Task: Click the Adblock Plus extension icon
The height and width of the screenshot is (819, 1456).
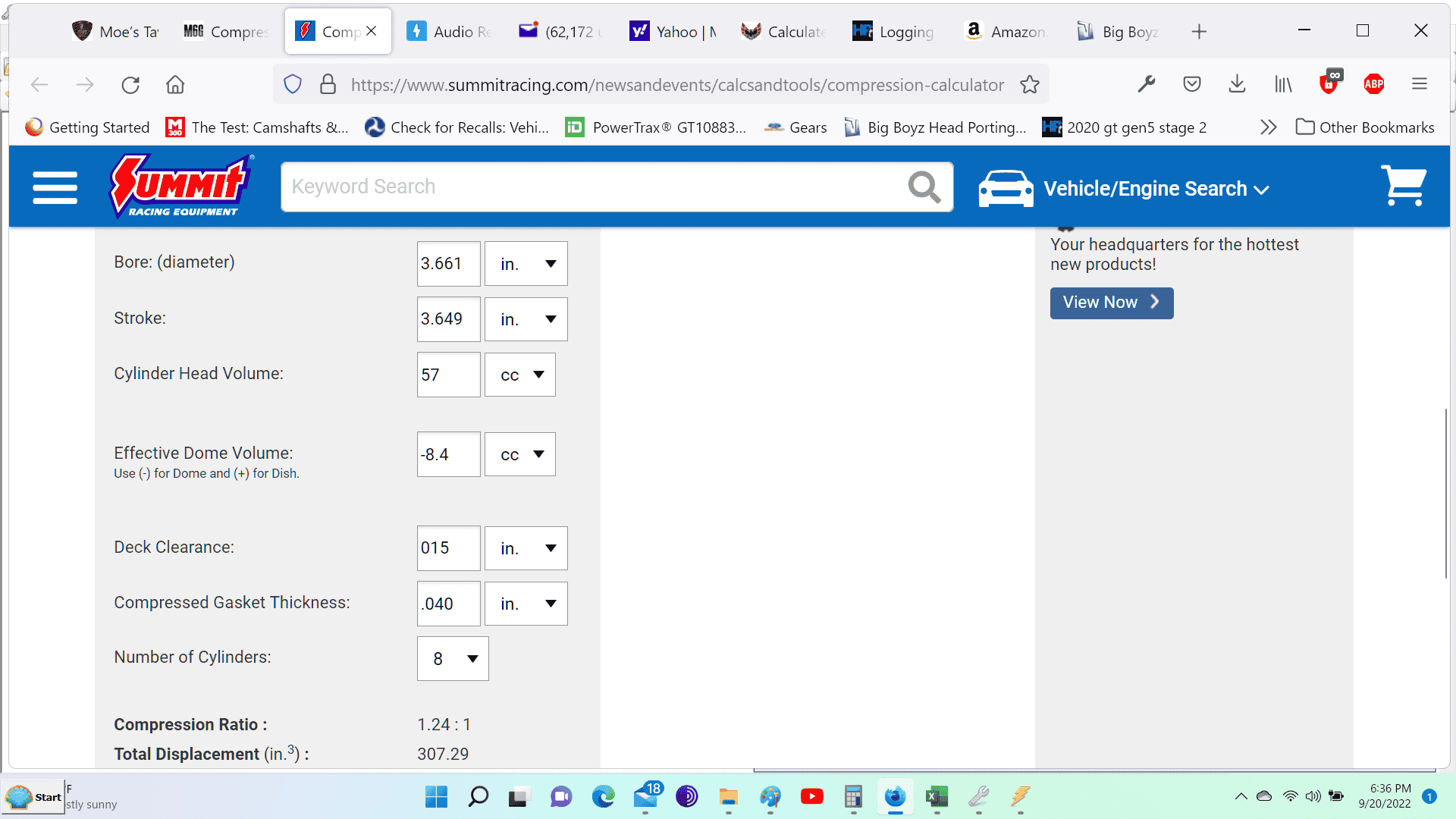Action: click(x=1374, y=84)
